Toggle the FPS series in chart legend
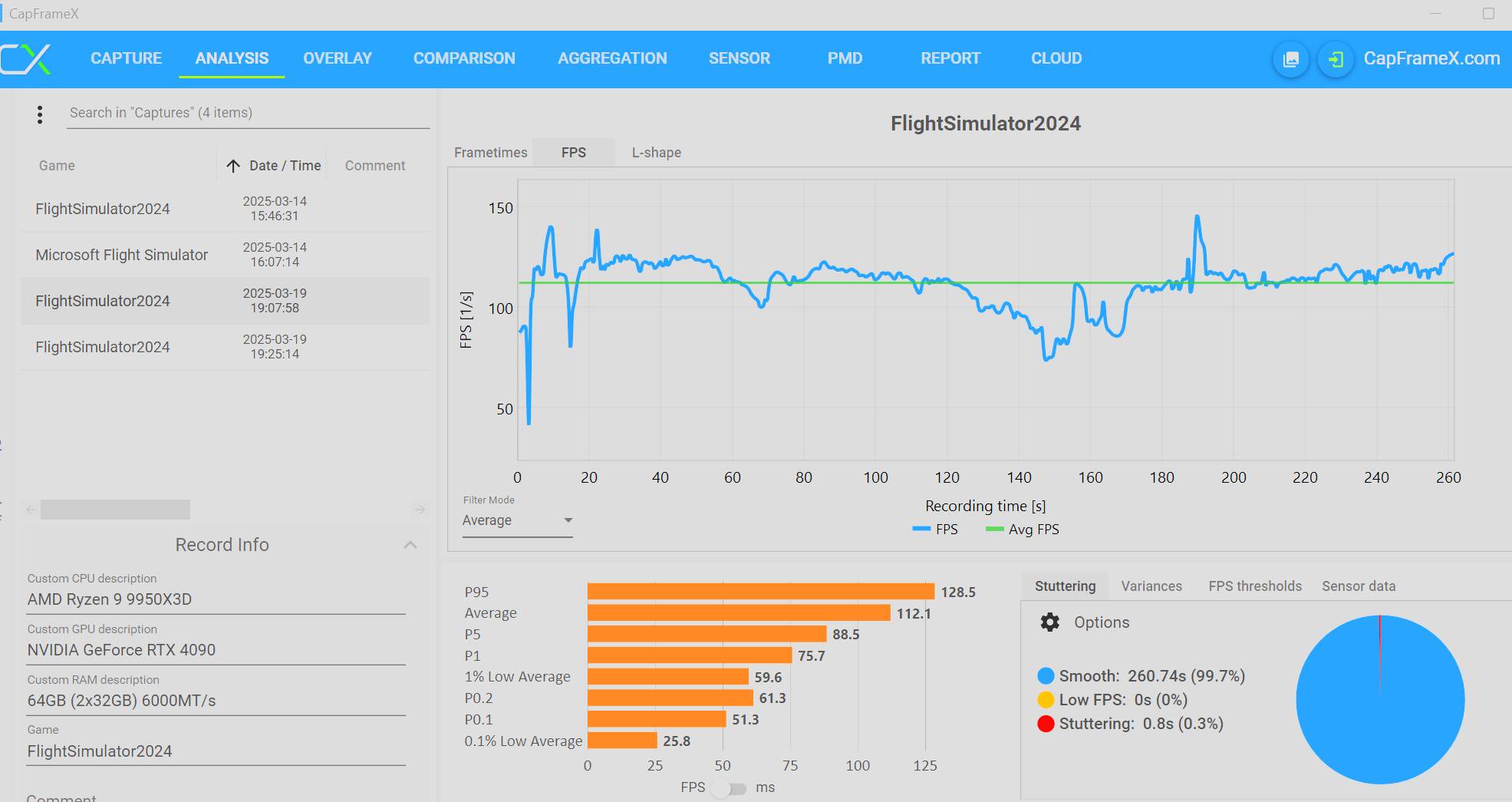The height and width of the screenshot is (802, 1512). coord(935,530)
